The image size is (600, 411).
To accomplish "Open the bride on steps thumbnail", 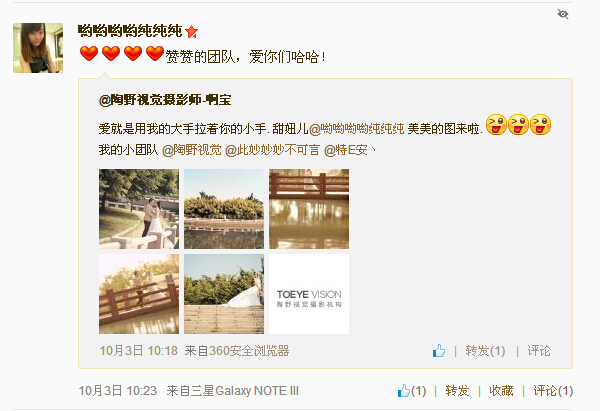I will coord(224,294).
